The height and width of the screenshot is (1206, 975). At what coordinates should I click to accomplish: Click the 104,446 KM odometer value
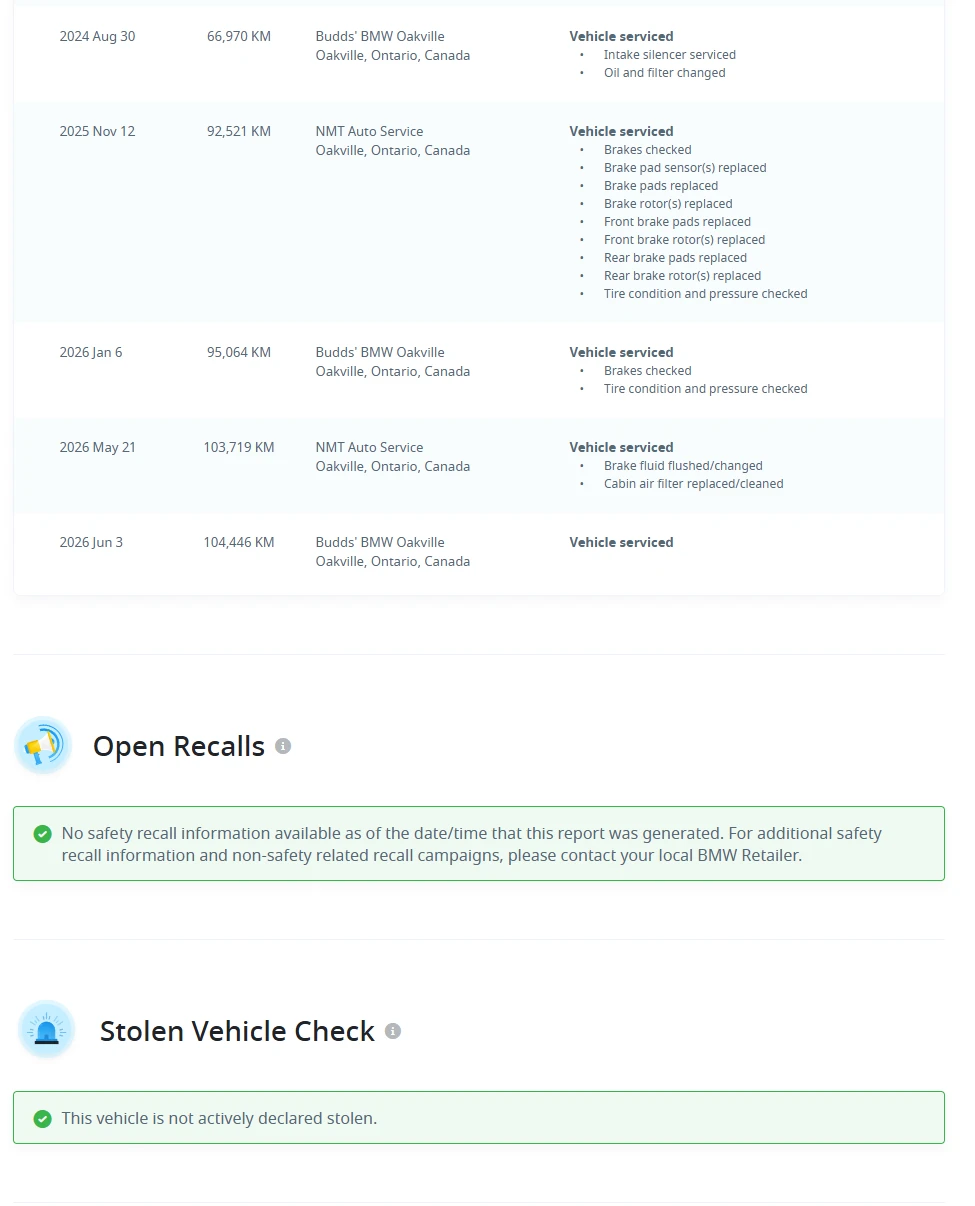[x=239, y=542]
